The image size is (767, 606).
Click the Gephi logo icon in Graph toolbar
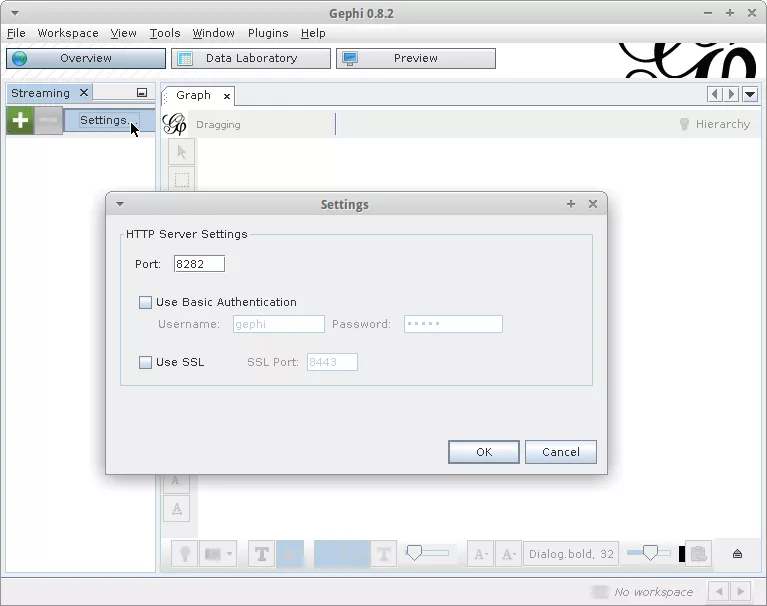[175, 124]
